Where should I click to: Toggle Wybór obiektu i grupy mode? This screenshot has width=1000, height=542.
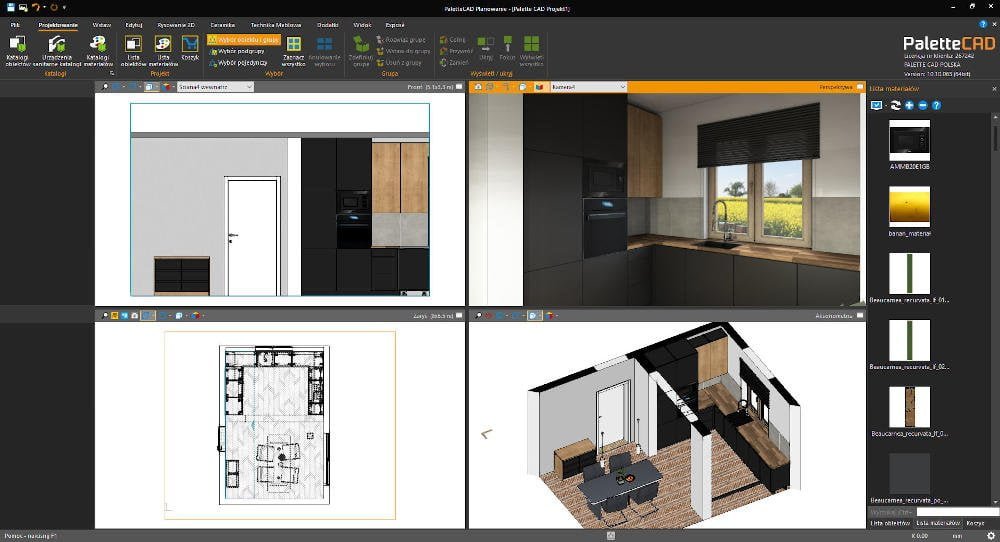pyautogui.click(x=244, y=39)
